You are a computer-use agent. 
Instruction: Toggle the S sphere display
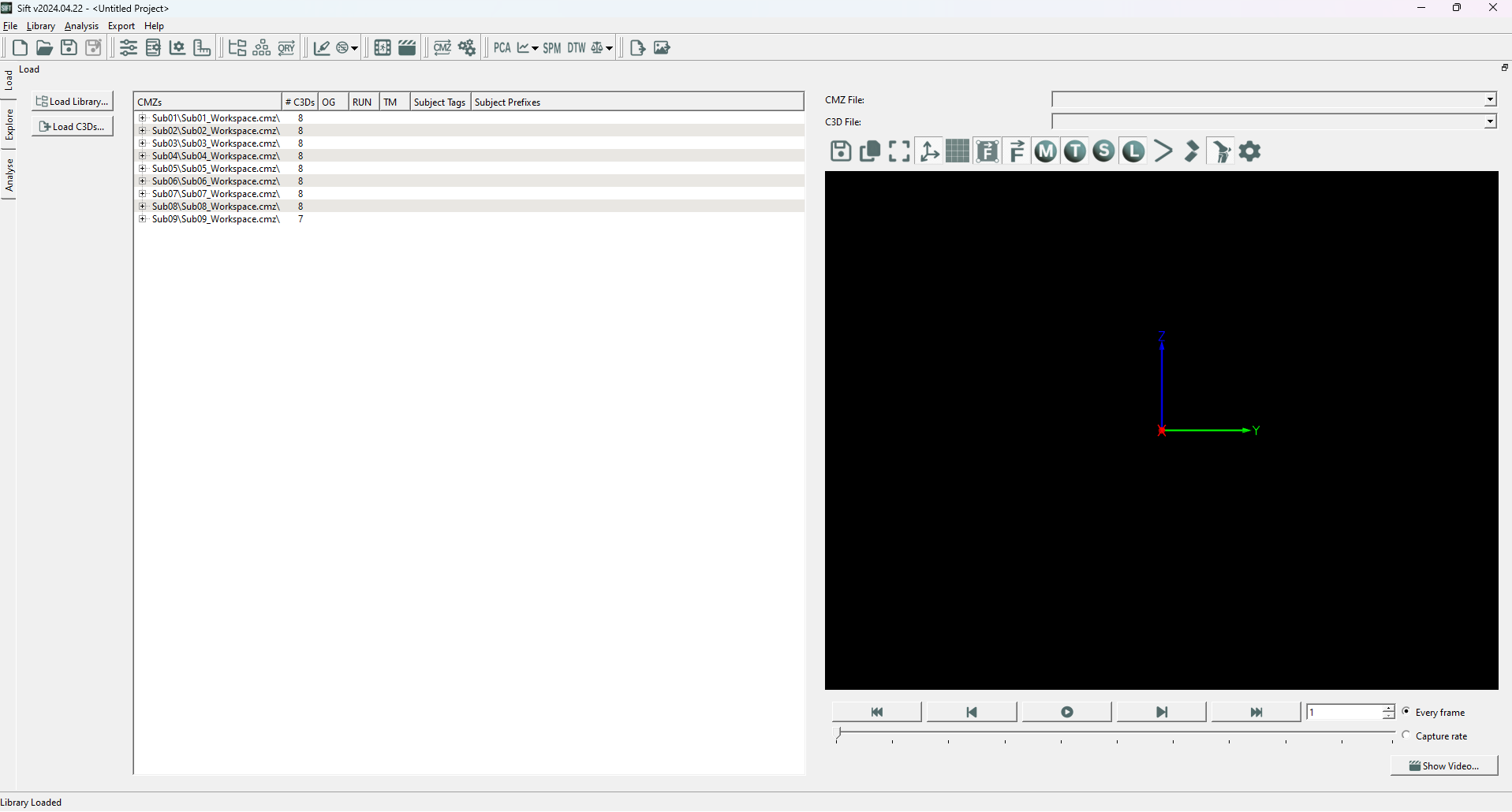pyautogui.click(x=1104, y=151)
